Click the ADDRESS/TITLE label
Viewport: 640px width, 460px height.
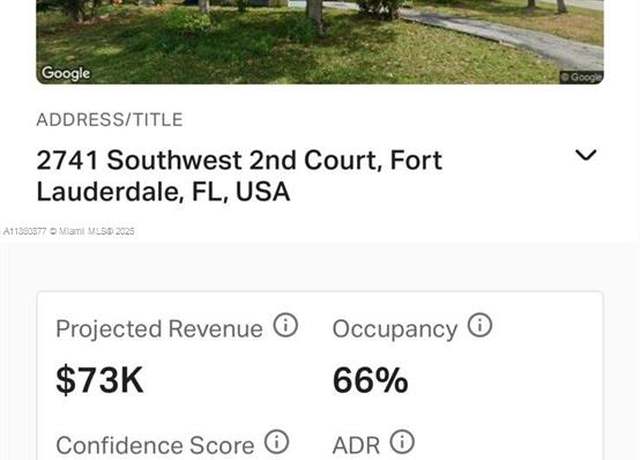(109, 120)
